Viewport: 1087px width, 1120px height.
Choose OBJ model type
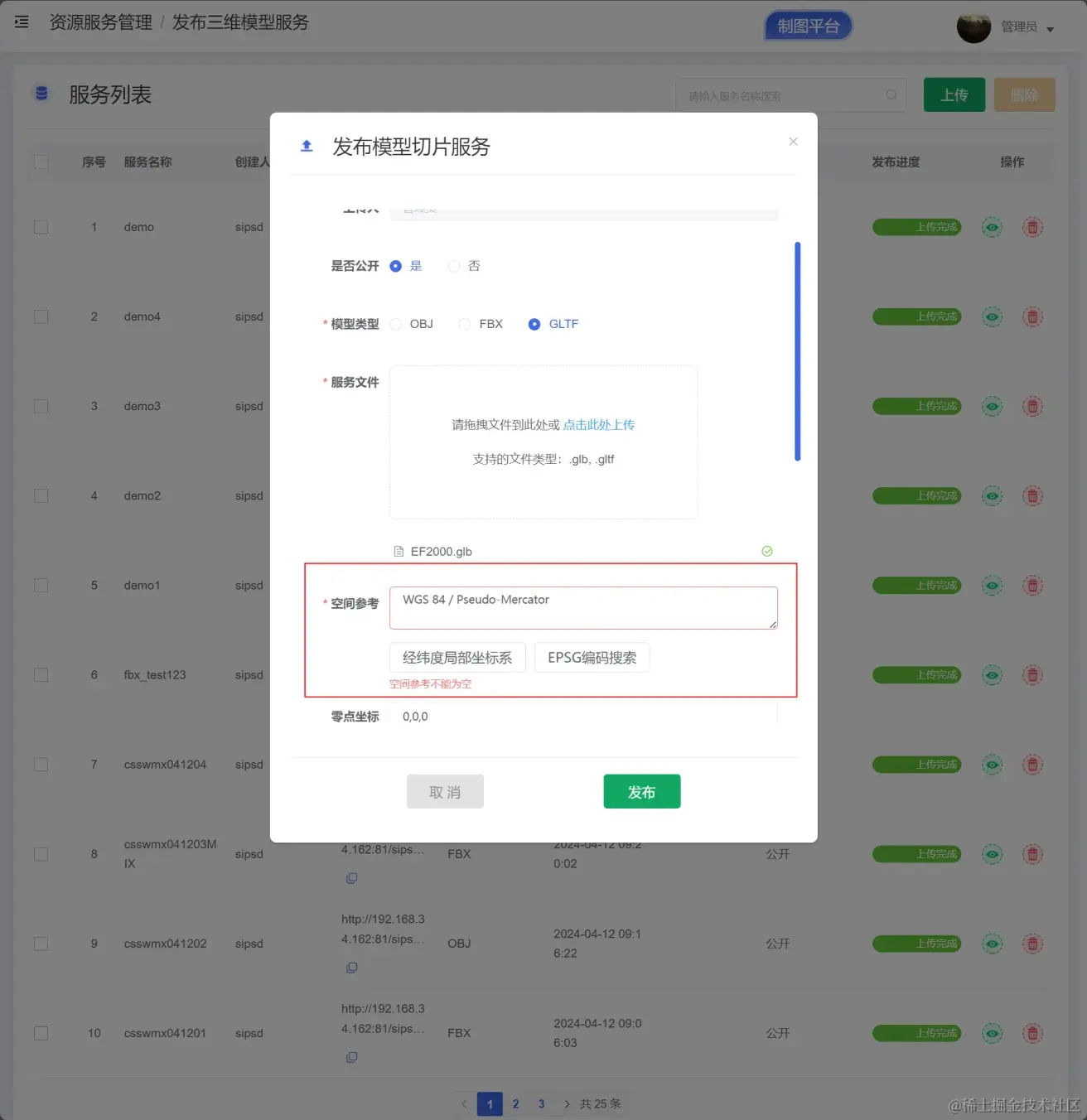412,324
